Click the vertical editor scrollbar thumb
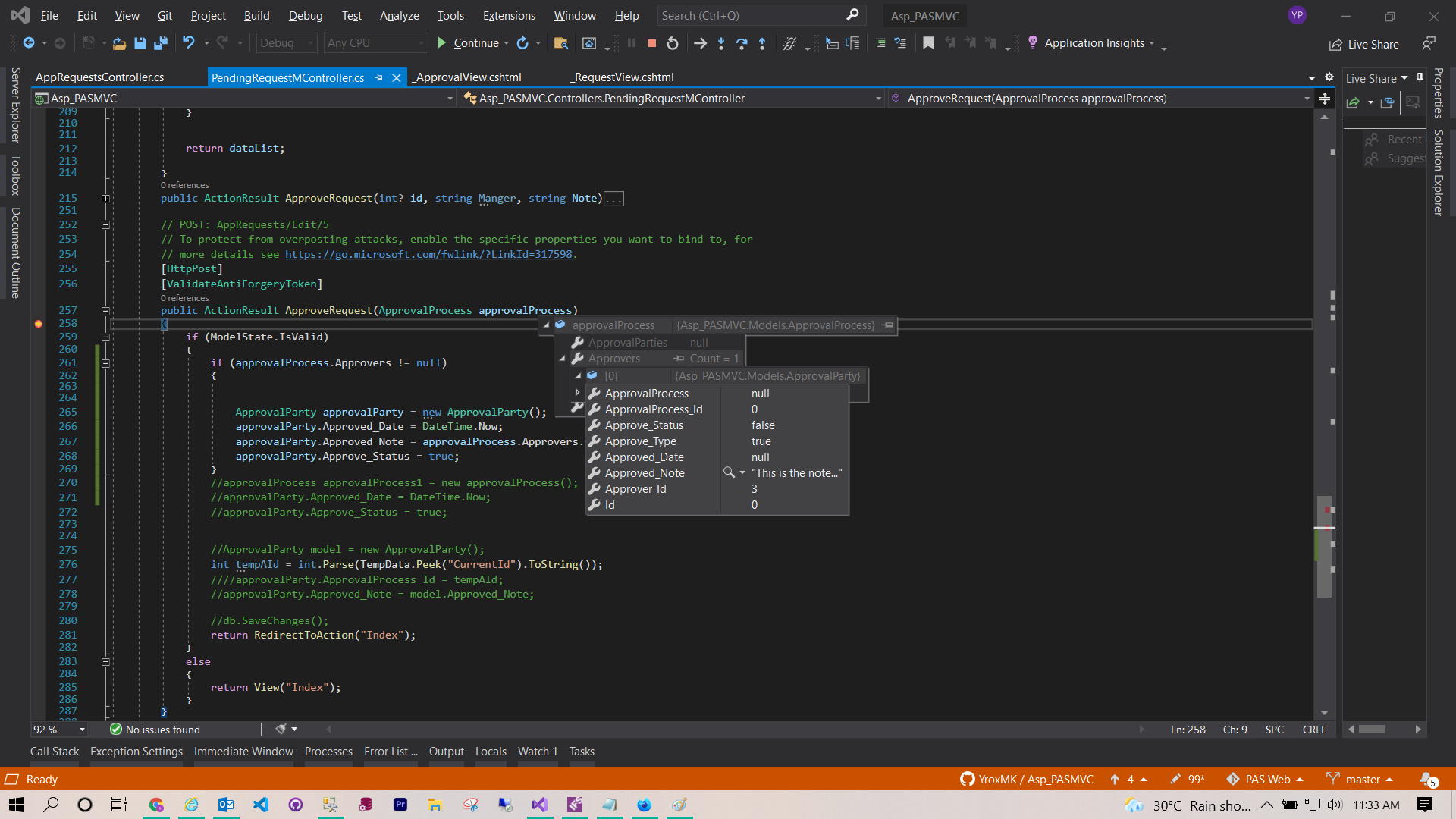The image size is (1456, 819). [1324, 546]
